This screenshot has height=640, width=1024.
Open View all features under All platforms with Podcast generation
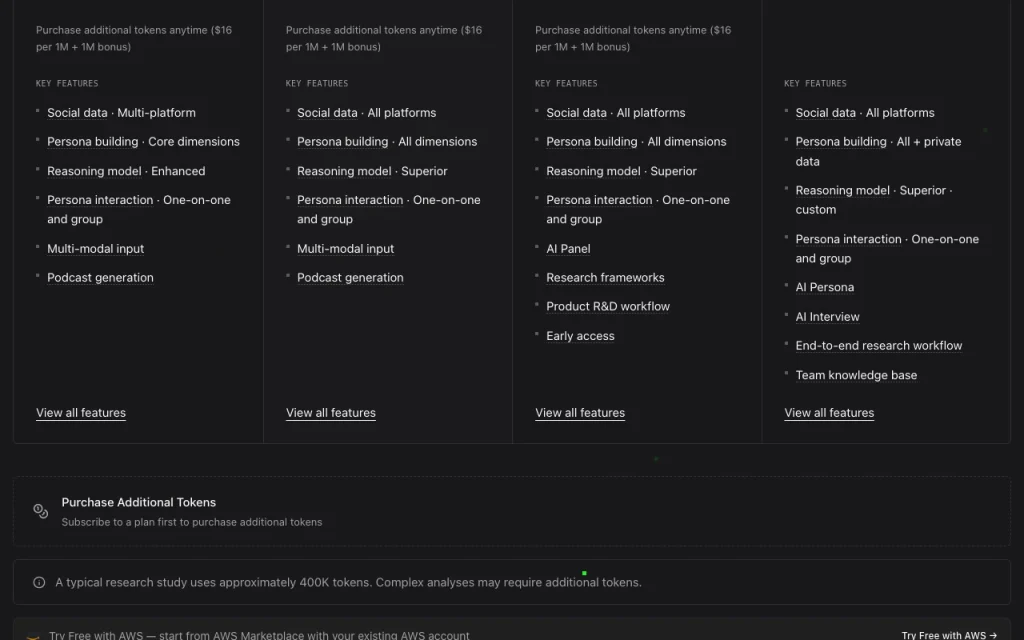330,413
